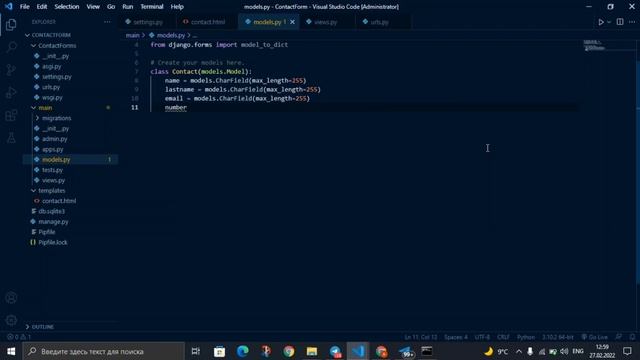Open editor More Actions ellipsis
The image size is (640, 360).
(x=632, y=22)
